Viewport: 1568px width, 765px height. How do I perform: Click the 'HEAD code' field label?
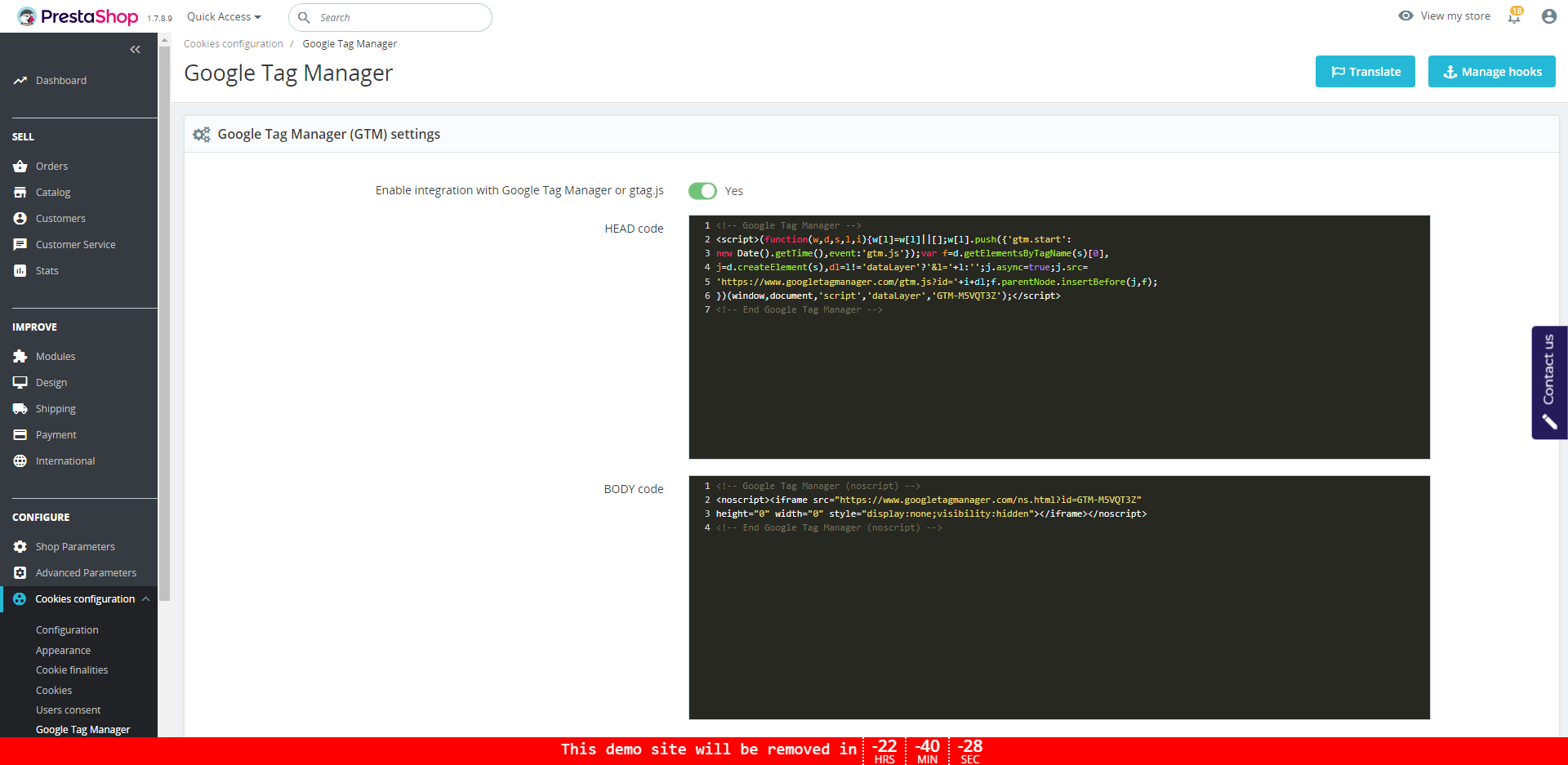click(x=634, y=229)
